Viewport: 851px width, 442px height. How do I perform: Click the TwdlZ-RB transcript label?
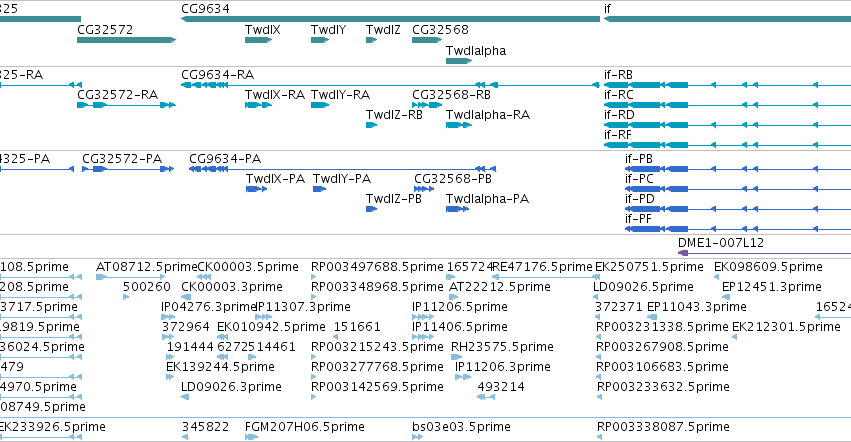[x=394, y=115]
